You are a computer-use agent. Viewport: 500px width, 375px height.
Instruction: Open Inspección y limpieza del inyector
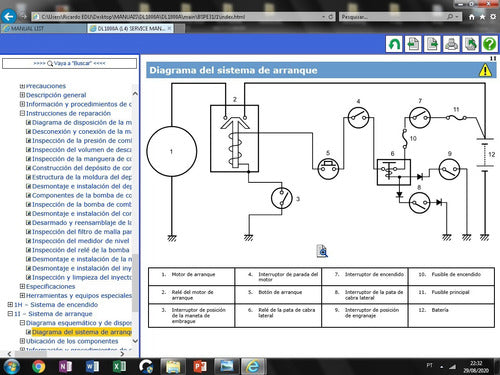click(x=82, y=277)
